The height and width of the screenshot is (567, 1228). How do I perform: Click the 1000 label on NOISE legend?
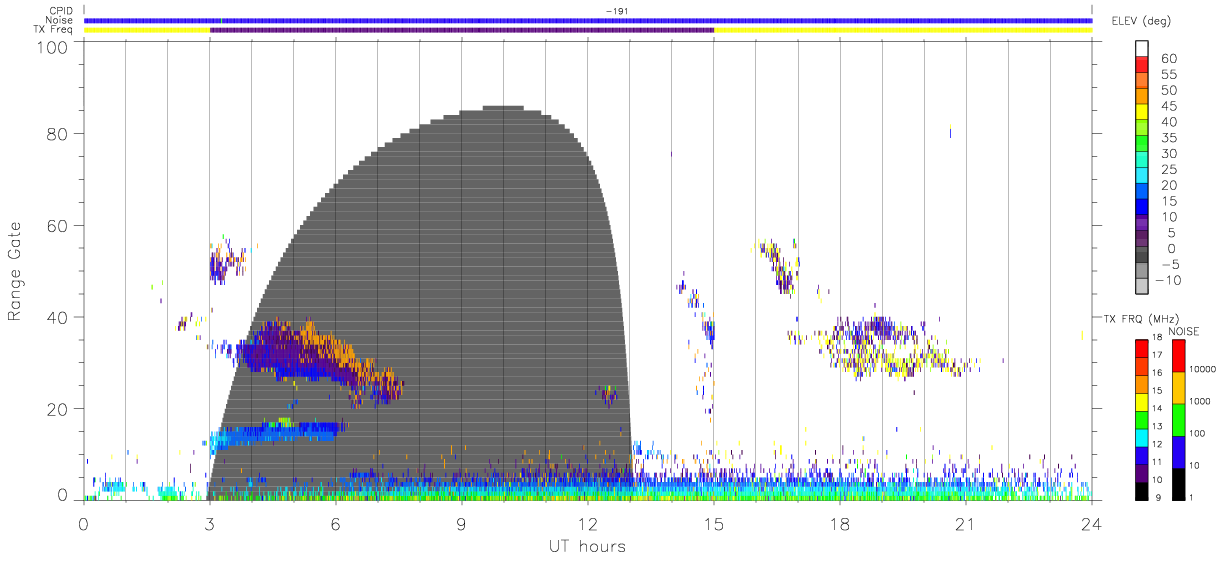[x=1199, y=401]
